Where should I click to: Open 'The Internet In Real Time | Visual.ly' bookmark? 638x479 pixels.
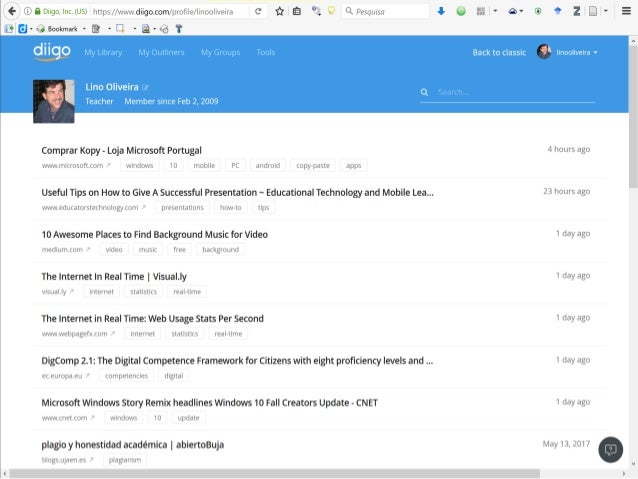click(x=114, y=277)
